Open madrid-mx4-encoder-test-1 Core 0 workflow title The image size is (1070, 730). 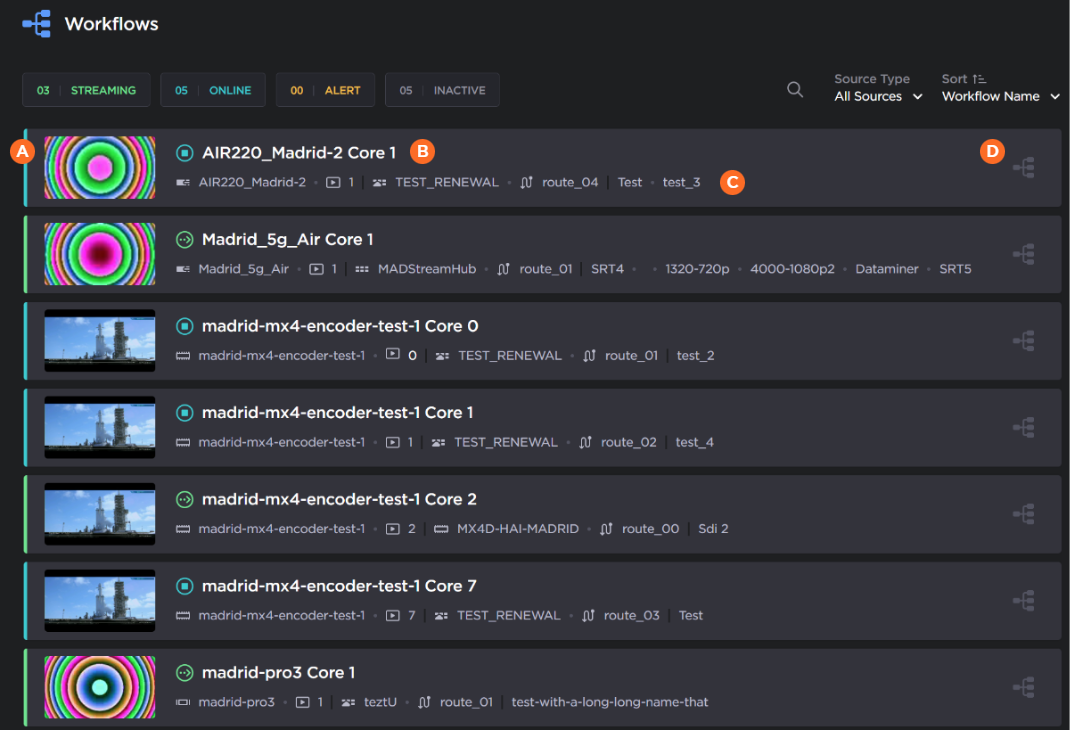coord(340,326)
